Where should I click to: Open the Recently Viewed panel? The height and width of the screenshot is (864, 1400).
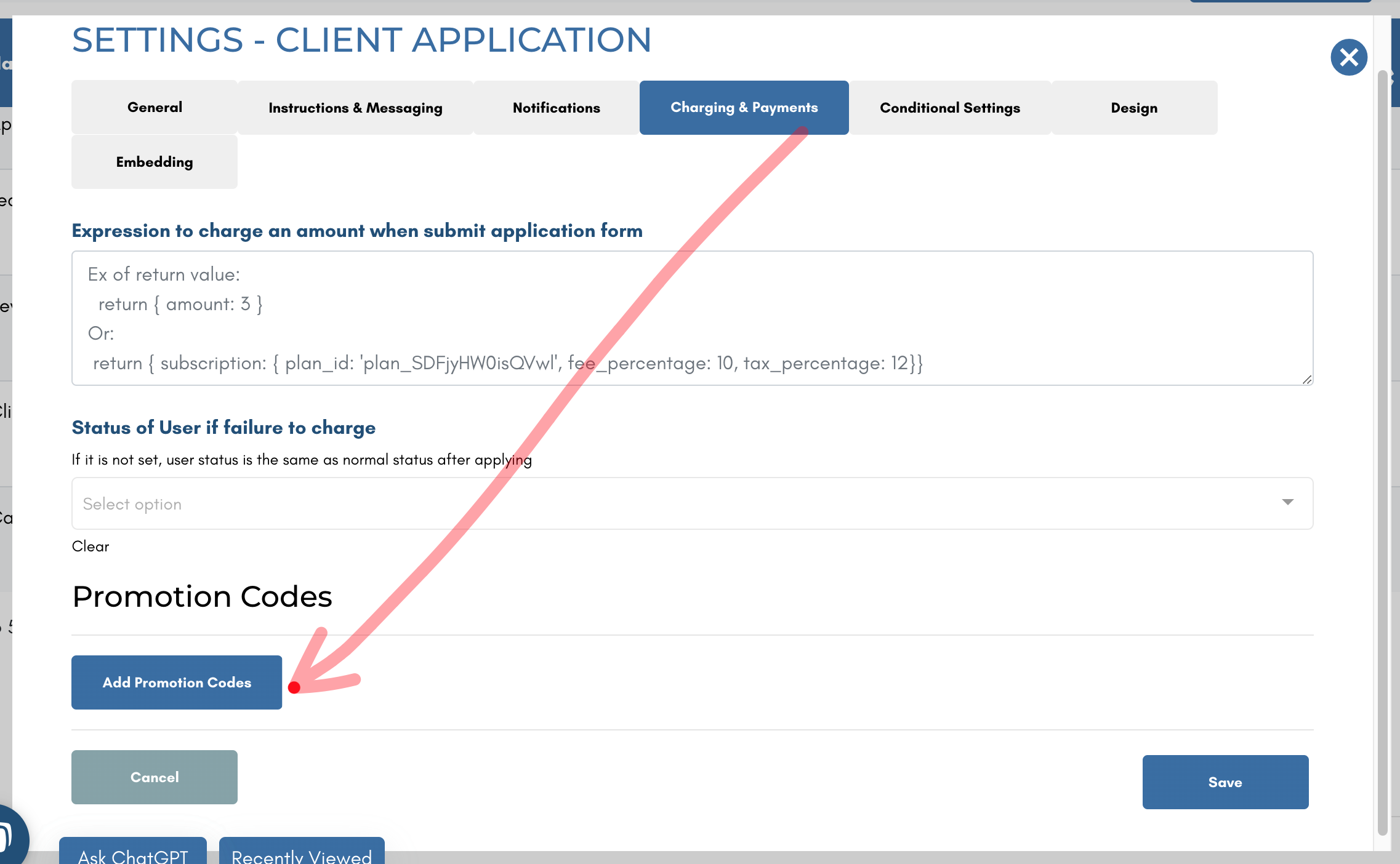pos(301,855)
